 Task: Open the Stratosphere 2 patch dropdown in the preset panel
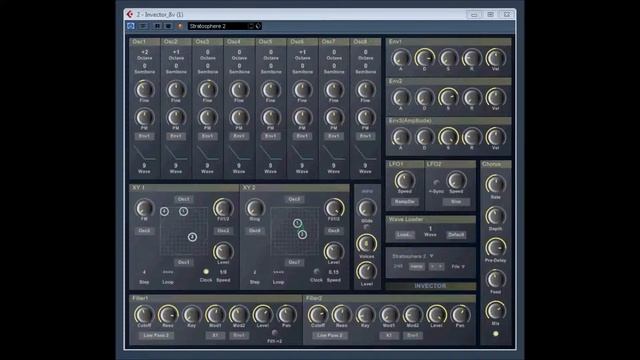click(x=413, y=256)
